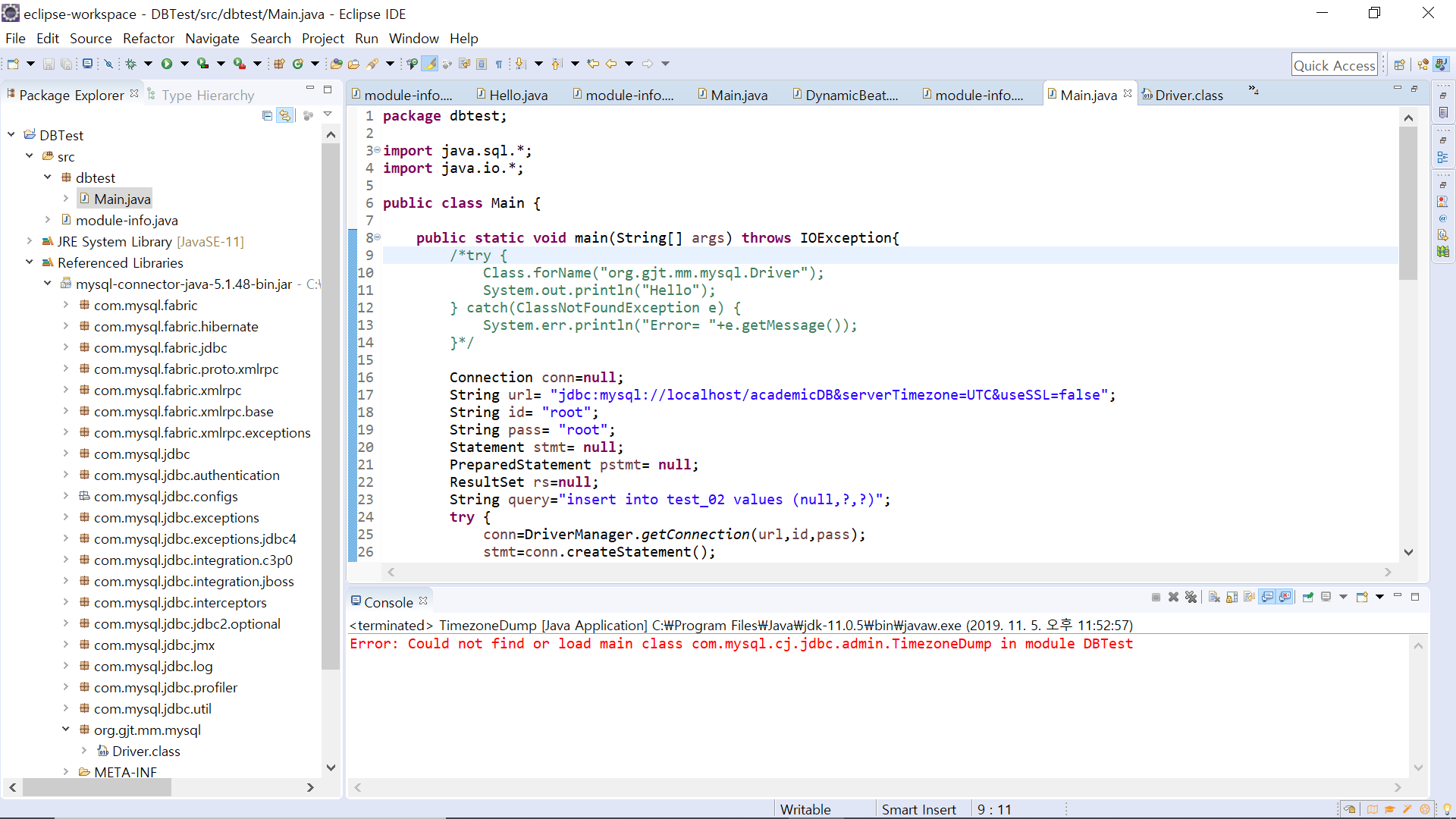Click Collapse All in Package Explorer
The height and width of the screenshot is (819, 1456).
(x=267, y=115)
